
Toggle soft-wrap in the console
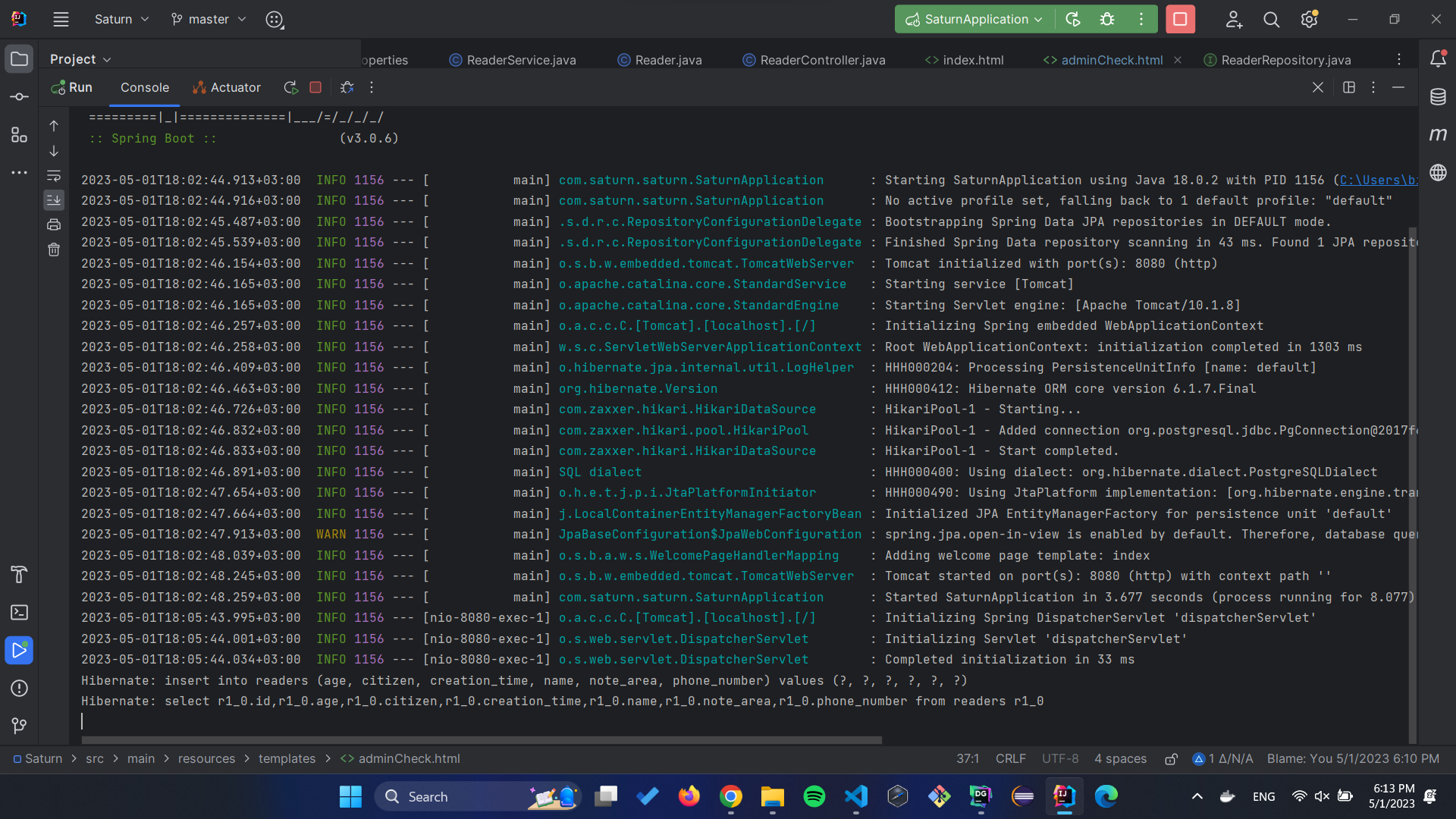(53, 175)
